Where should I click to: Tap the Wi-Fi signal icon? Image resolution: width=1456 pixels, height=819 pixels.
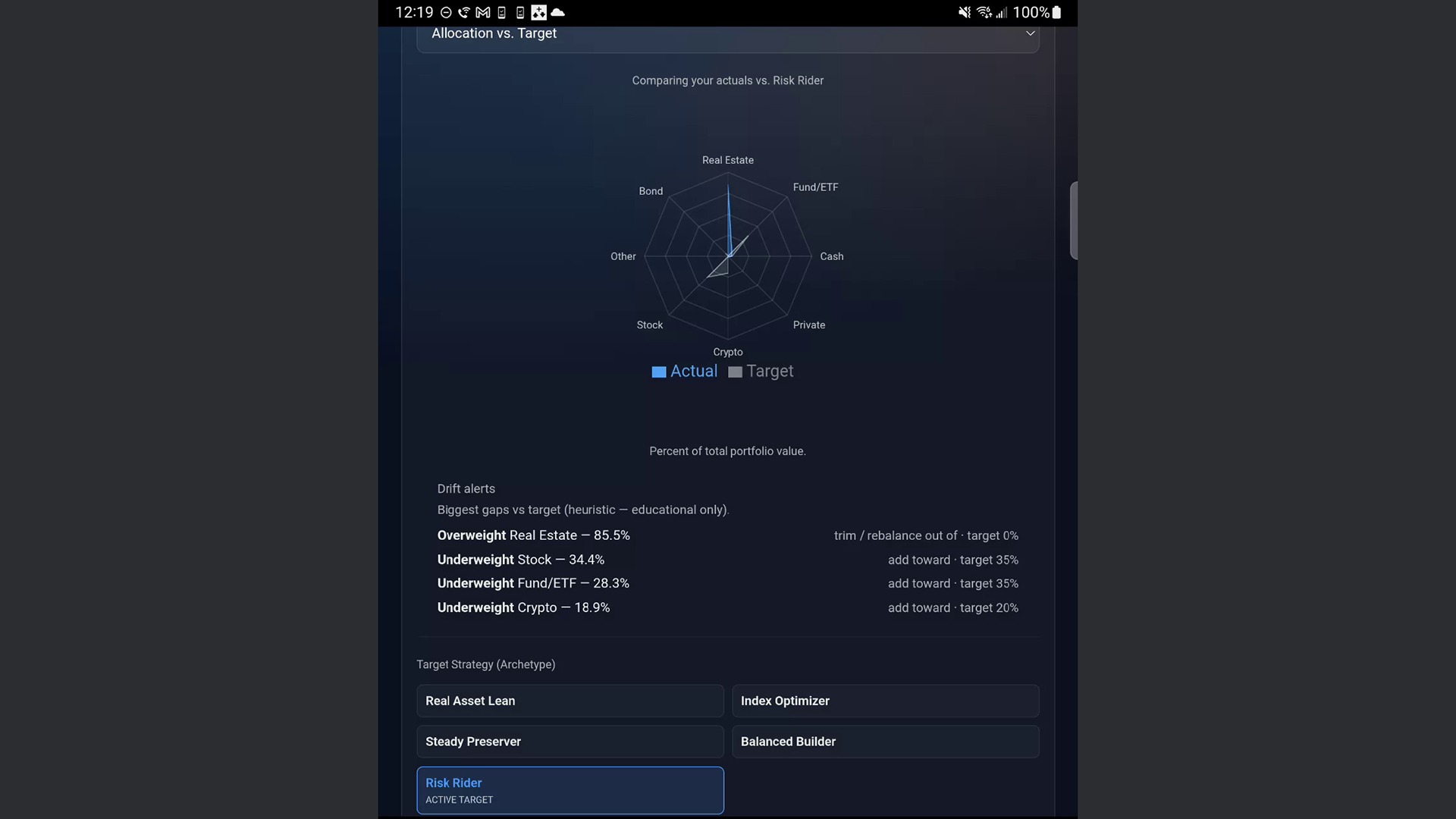point(984,12)
